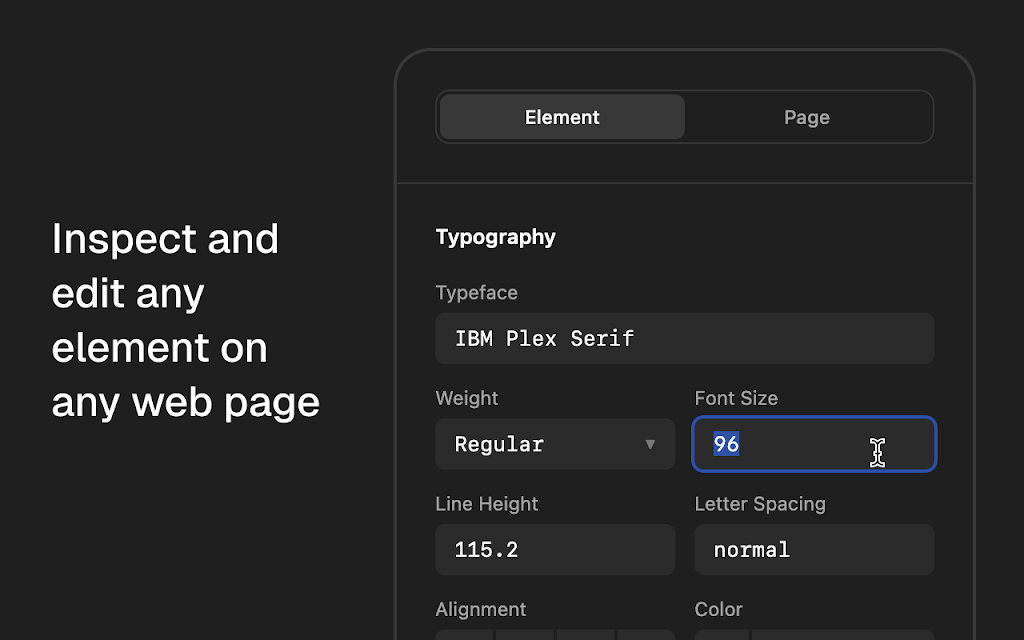
Task: Click the Typography section heading
Action: (495, 237)
